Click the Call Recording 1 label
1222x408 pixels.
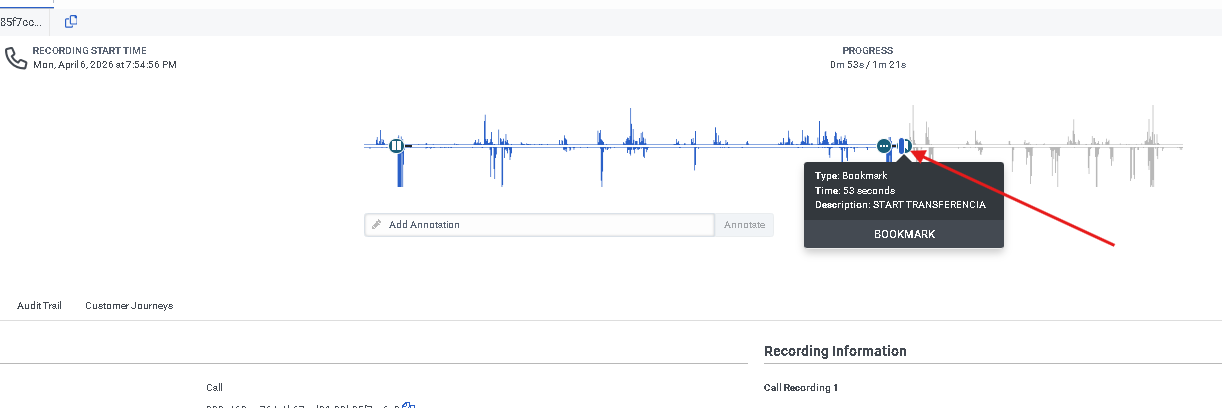click(x=800, y=387)
